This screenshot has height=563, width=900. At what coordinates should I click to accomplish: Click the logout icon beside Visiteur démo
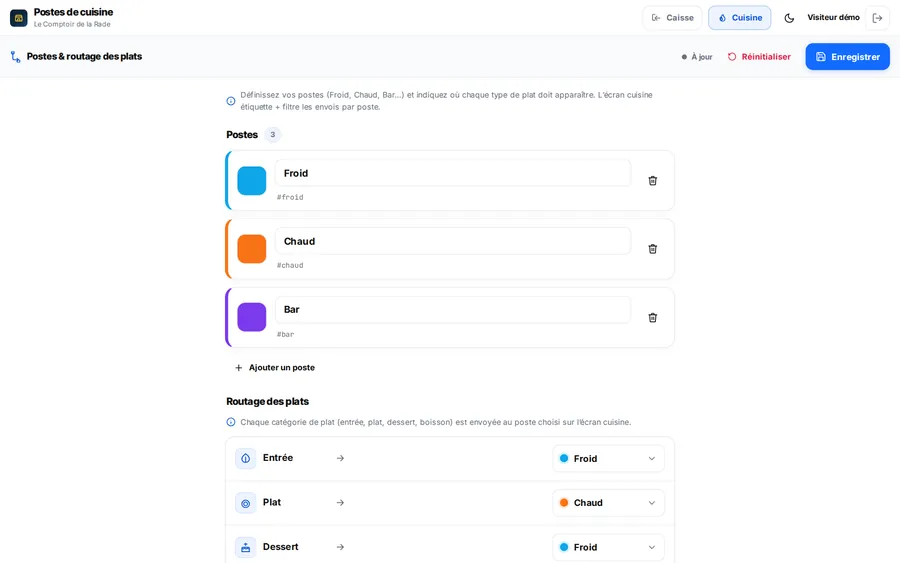pos(877,18)
